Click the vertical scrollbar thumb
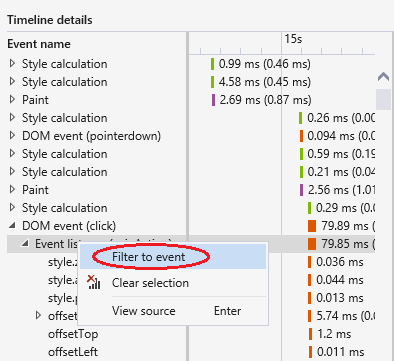The width and height of the screenshot is (394, 361). (383, 99)
